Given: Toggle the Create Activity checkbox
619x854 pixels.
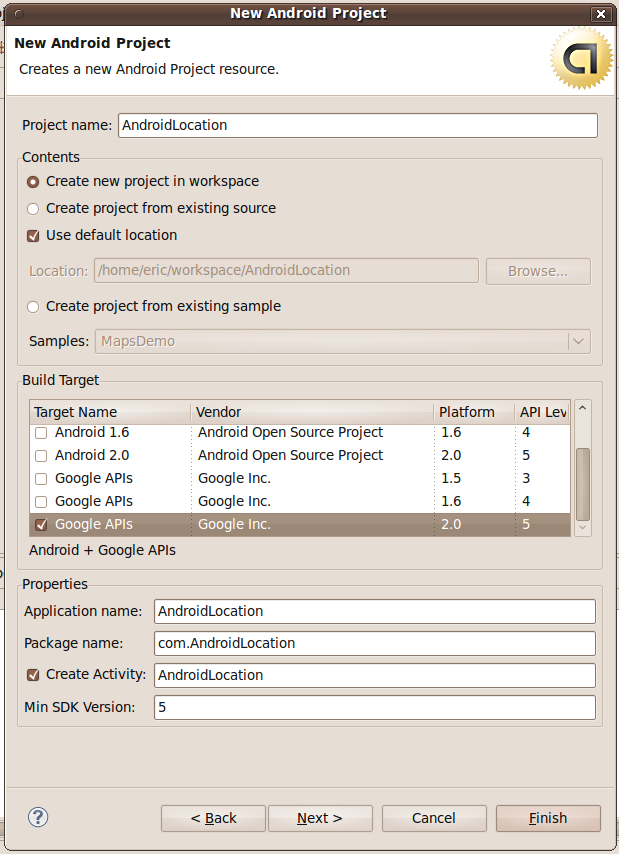Looking at the screenshot, I should (33, 675).
